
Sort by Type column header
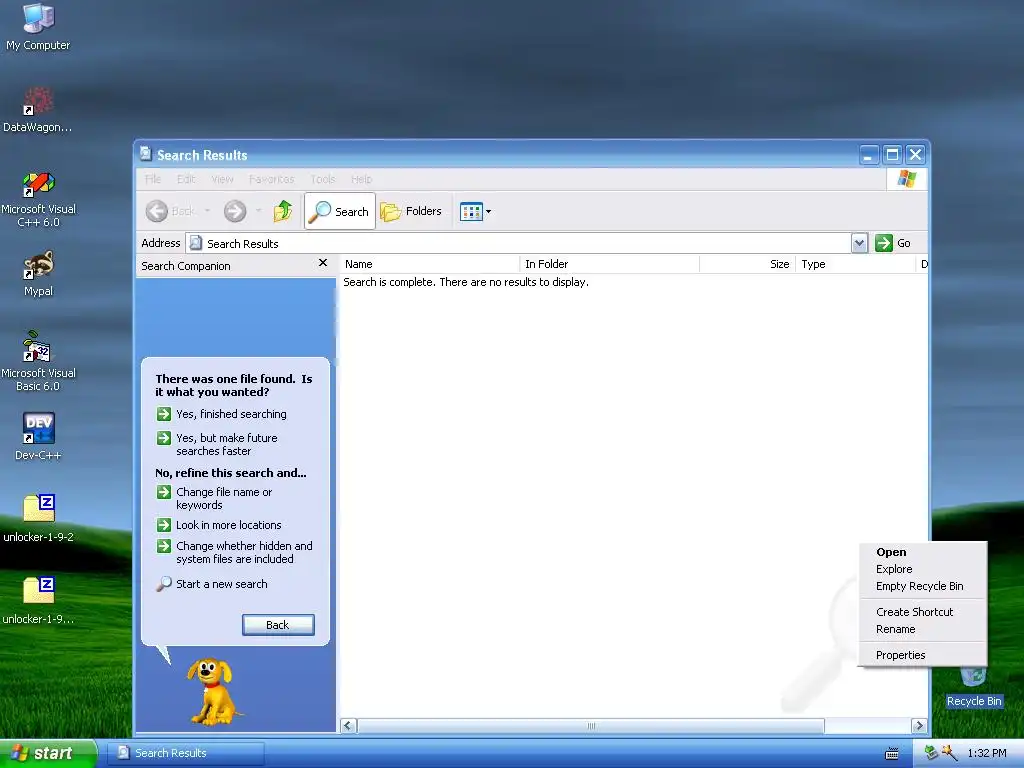click(x=856, y=264)
